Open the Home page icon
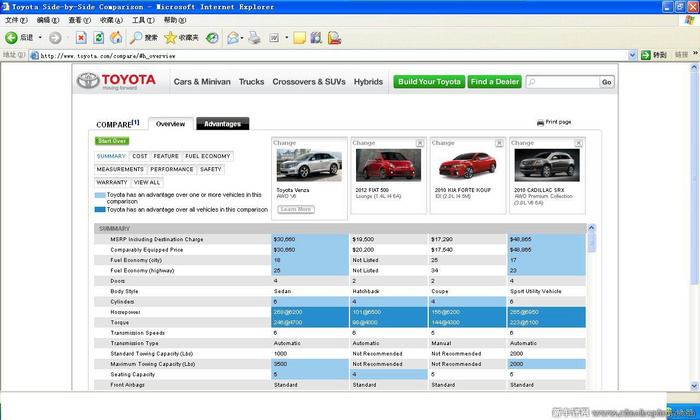The width and height of the screenshot is (700, 420). click(x=116, y=38)
